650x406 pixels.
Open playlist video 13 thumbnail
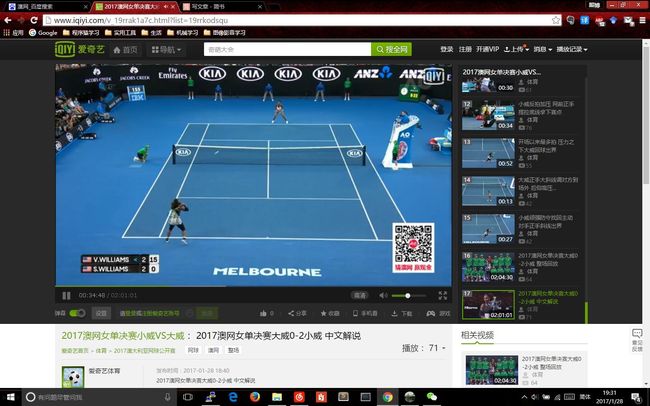pos(488,153)
